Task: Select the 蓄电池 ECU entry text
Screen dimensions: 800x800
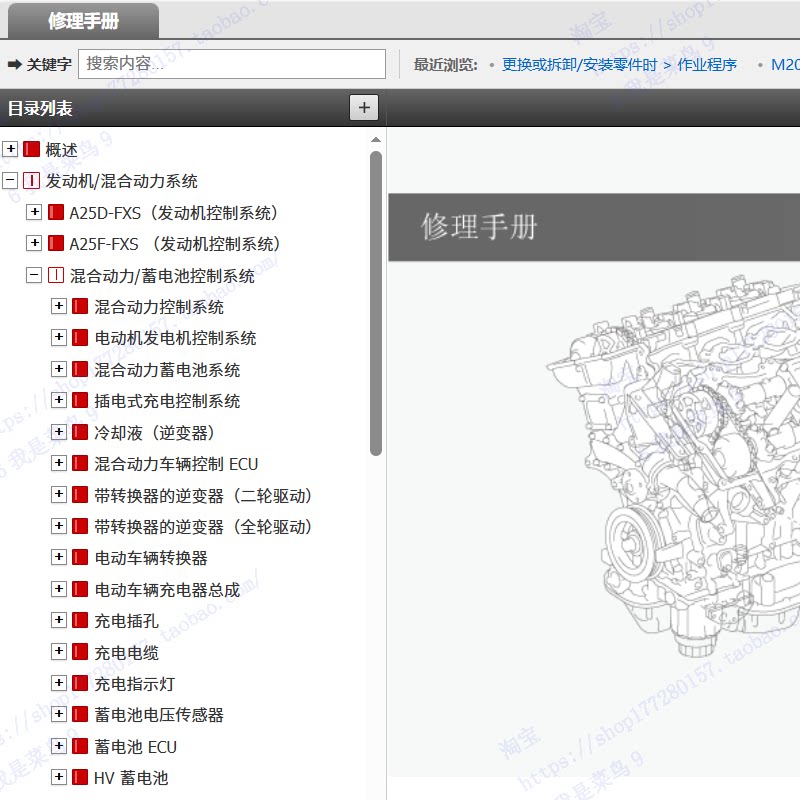Action: [135, 747]
